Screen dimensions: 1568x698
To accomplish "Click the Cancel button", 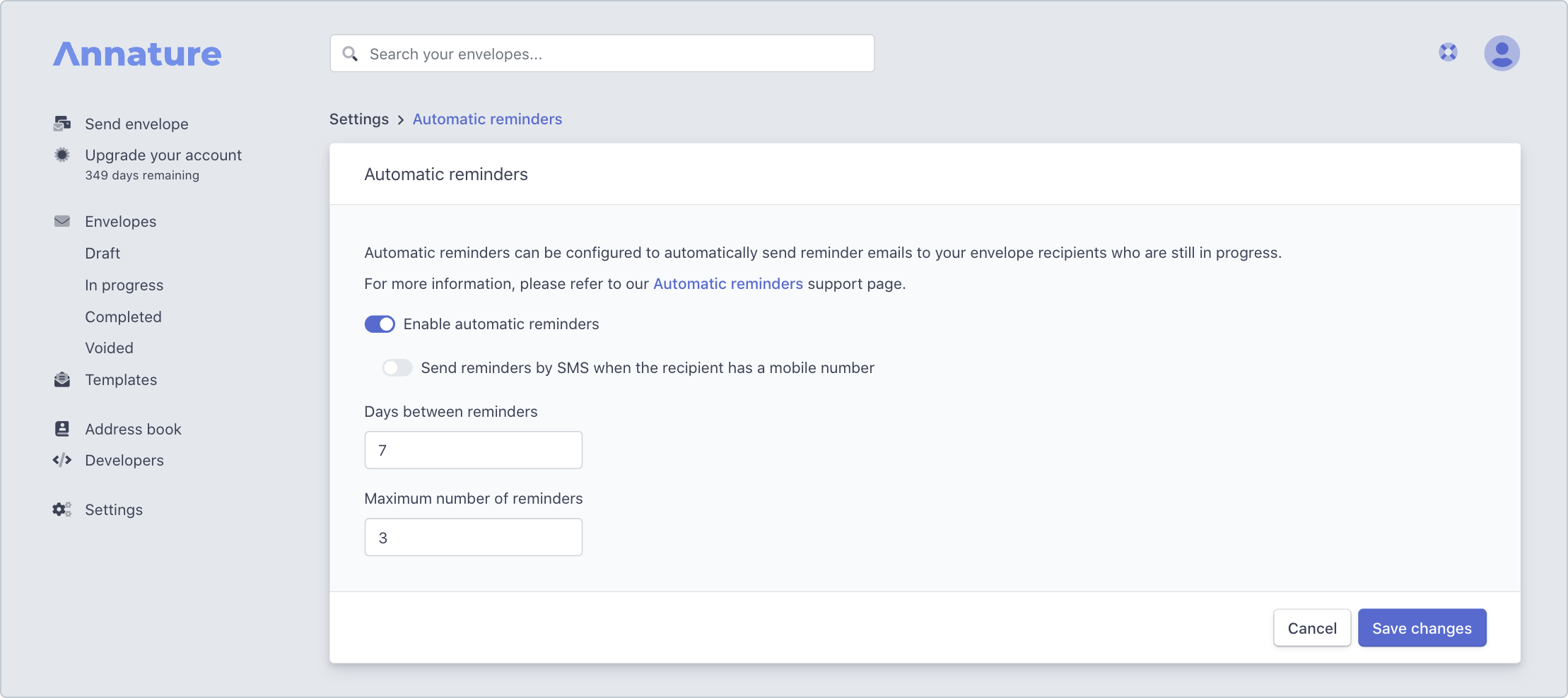I will (1312, 627).
